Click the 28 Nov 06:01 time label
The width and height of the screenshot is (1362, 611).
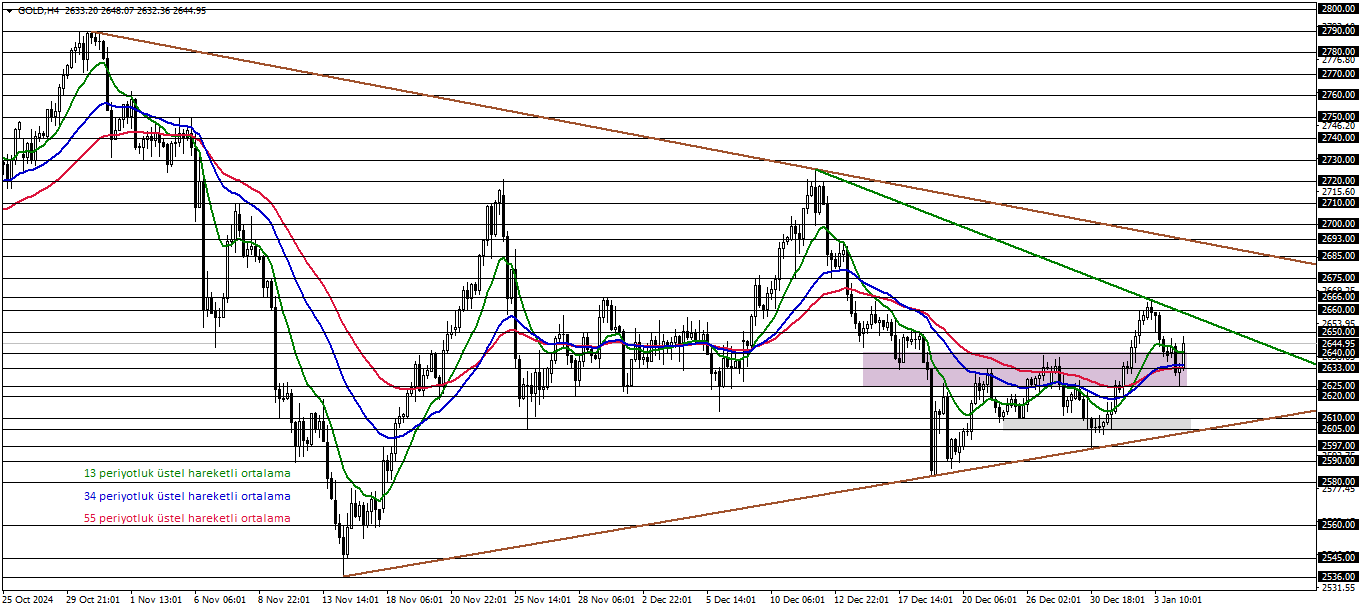click(x=605, y=600)
